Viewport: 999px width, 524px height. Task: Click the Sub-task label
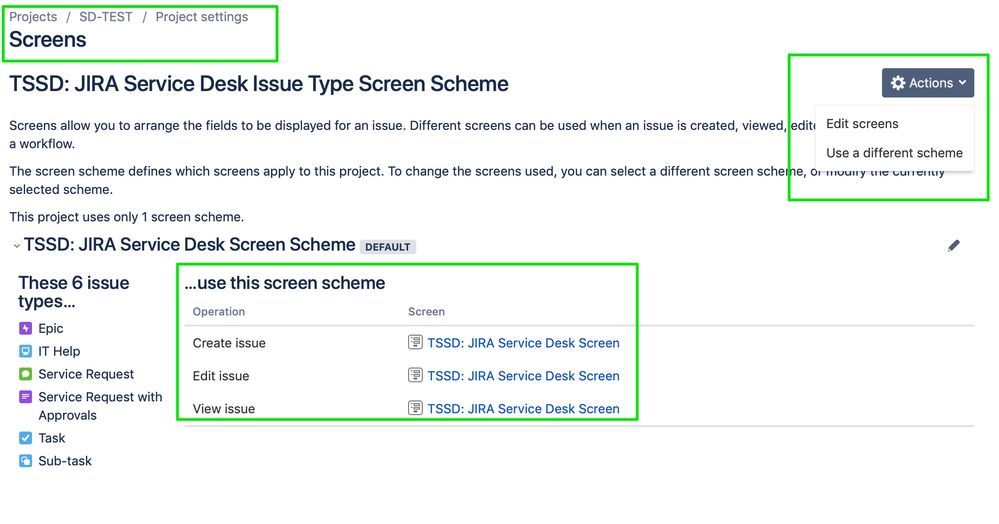(x=65, y=461)
